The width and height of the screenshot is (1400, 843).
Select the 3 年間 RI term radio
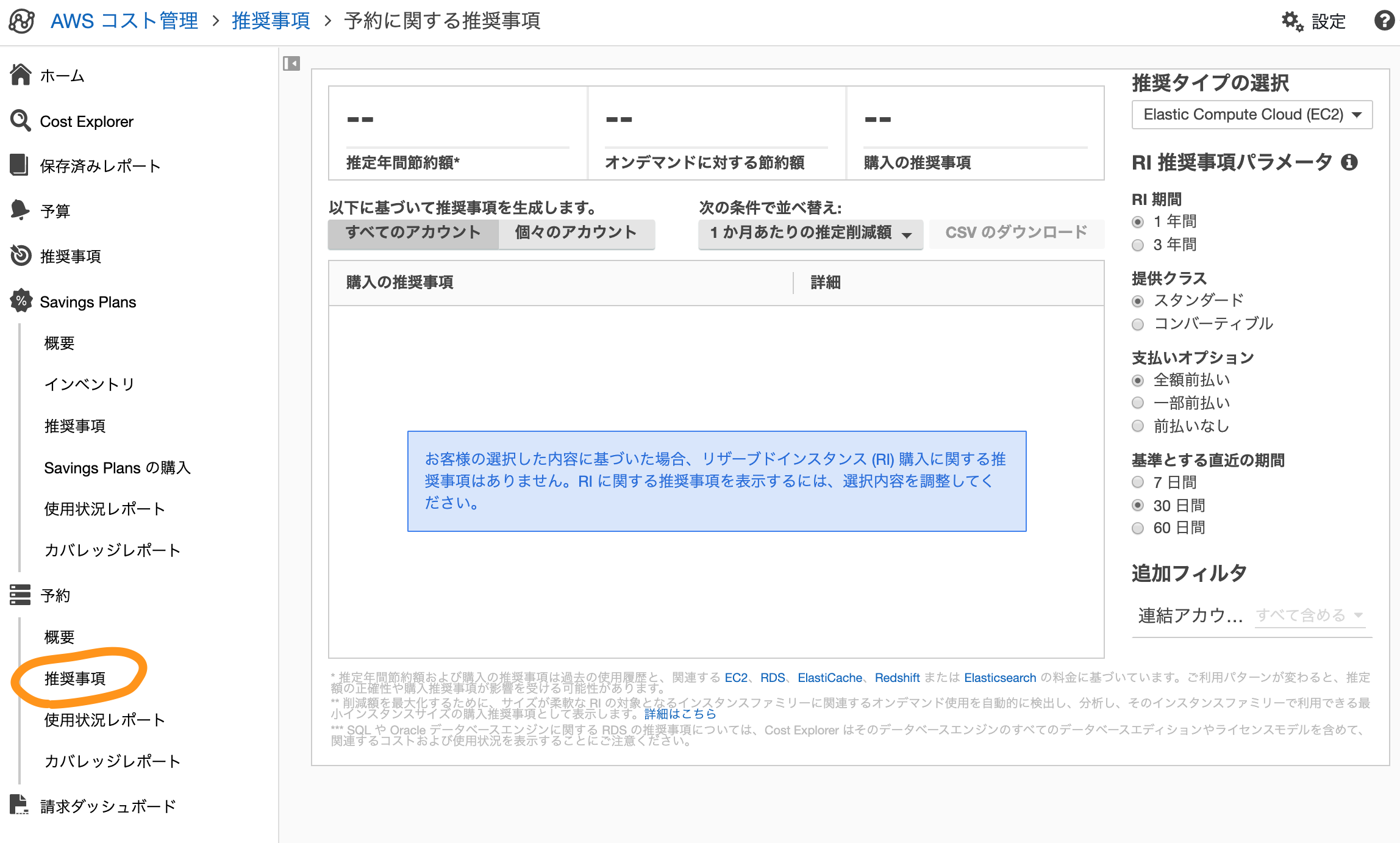coord(1138,245)
